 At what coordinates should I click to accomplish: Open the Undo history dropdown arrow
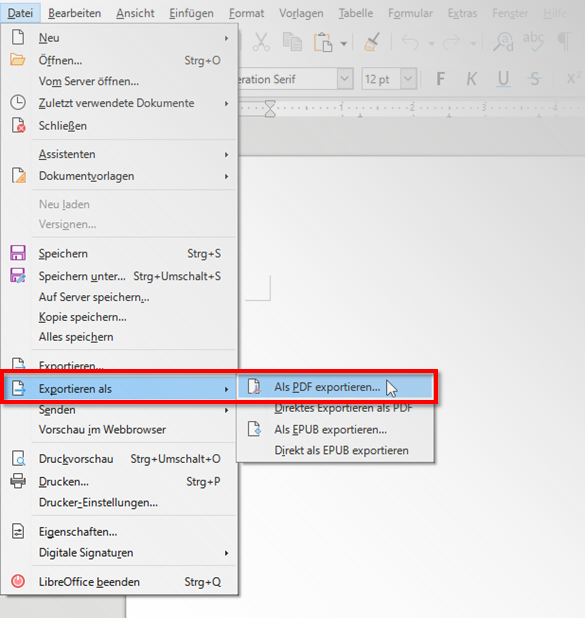pyautogui.click(x=431, y=43)
